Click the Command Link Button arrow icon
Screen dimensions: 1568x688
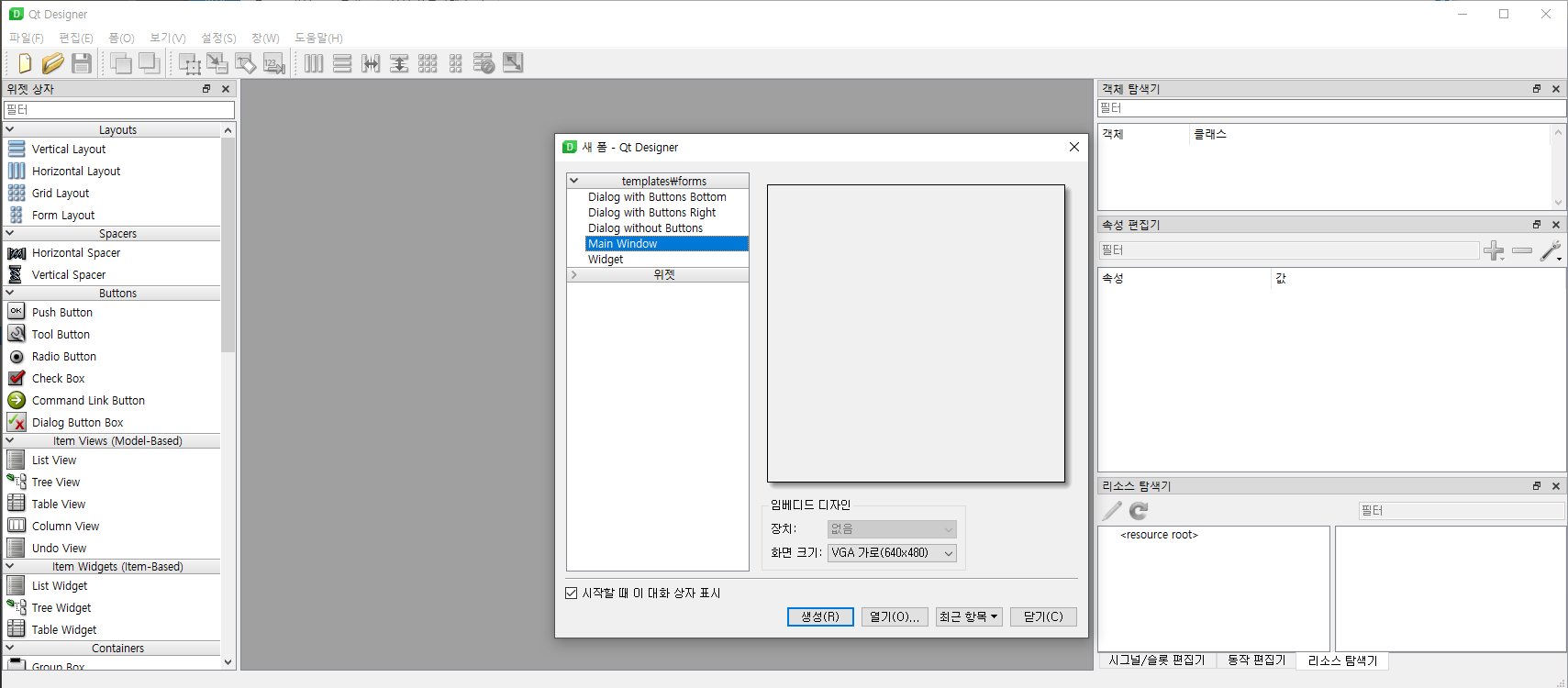(17, 400)
